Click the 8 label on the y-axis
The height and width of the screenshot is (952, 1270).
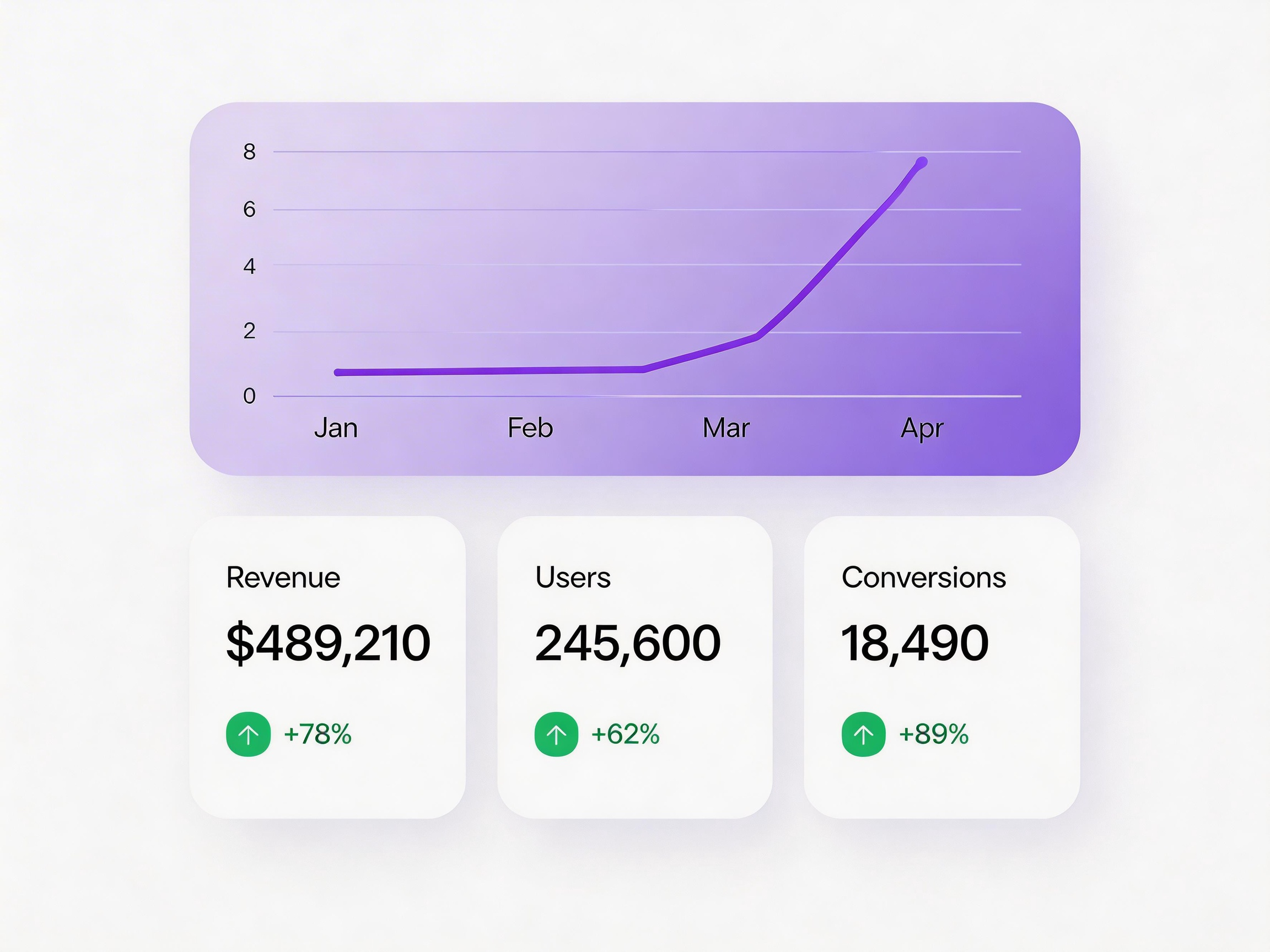point(249,152)
